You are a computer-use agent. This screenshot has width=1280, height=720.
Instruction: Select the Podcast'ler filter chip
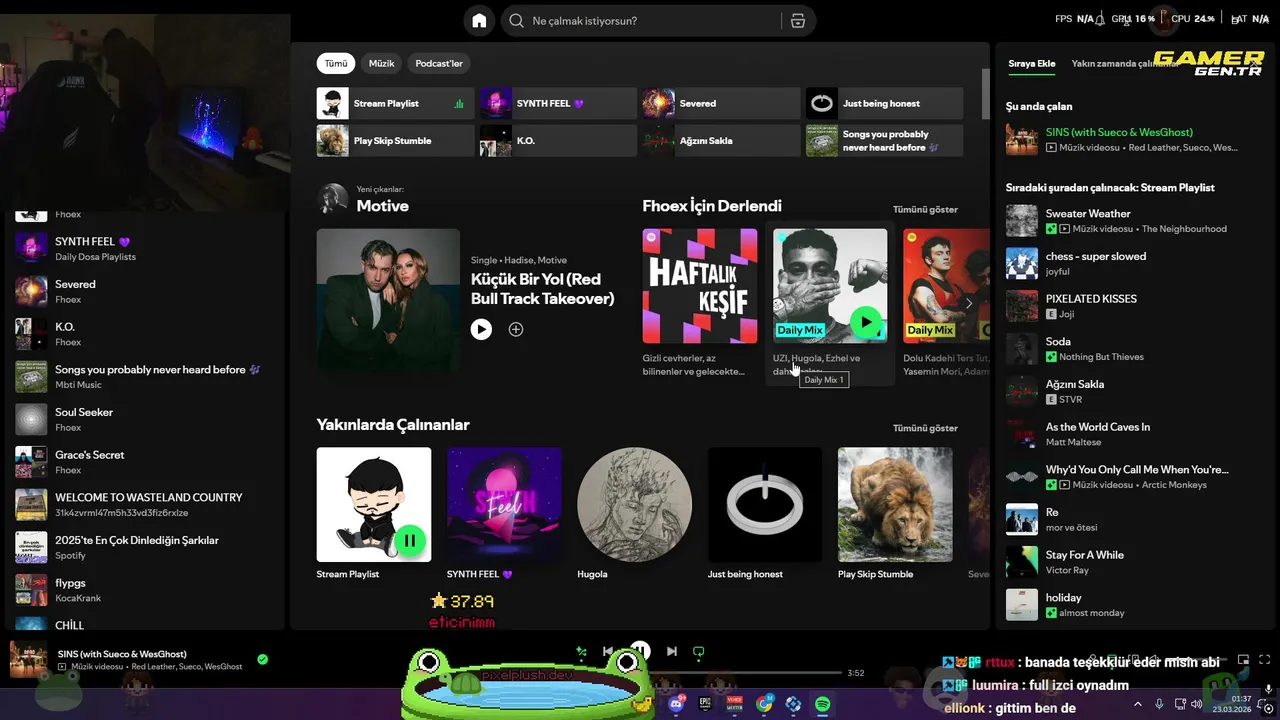point(439,63)
